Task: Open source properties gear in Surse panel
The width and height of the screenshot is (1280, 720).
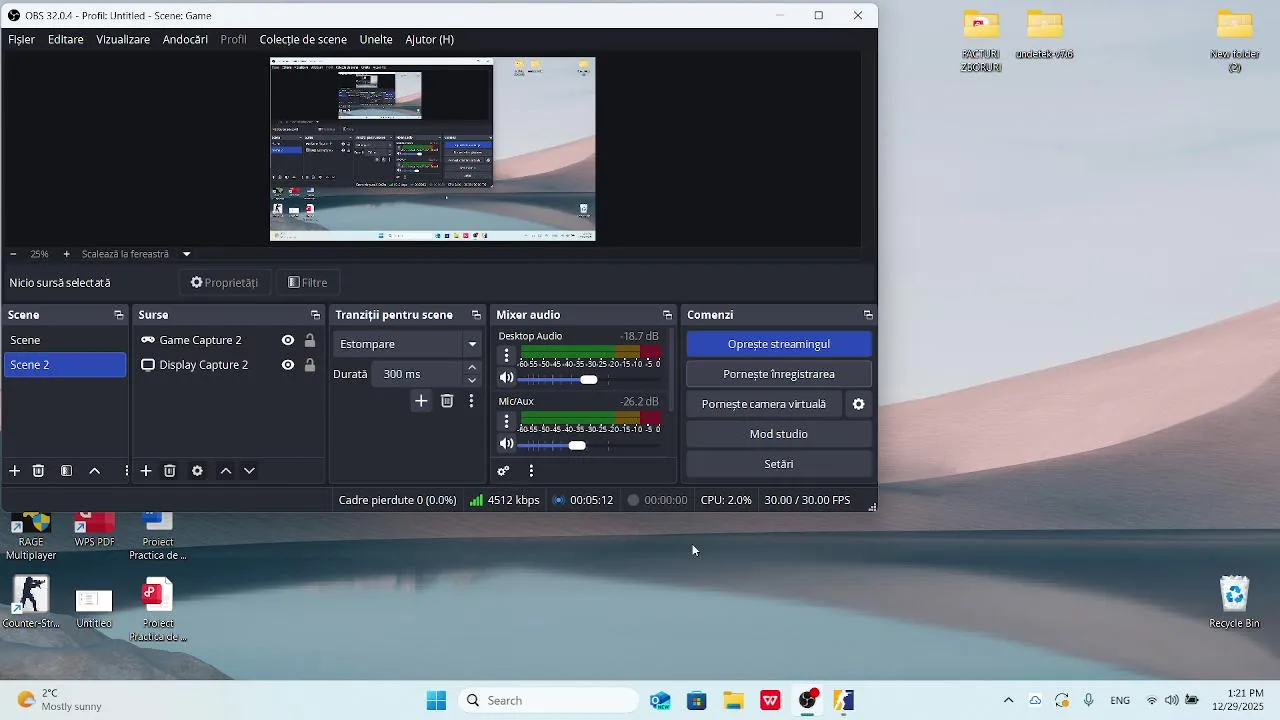Action: coord(197,471)
